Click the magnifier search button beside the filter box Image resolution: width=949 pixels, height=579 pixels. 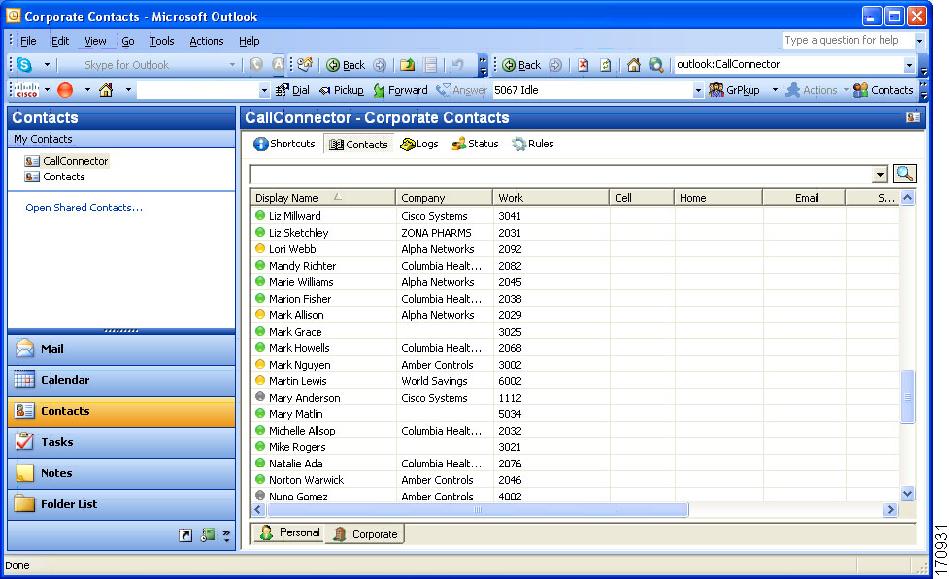tap(905, 174)
